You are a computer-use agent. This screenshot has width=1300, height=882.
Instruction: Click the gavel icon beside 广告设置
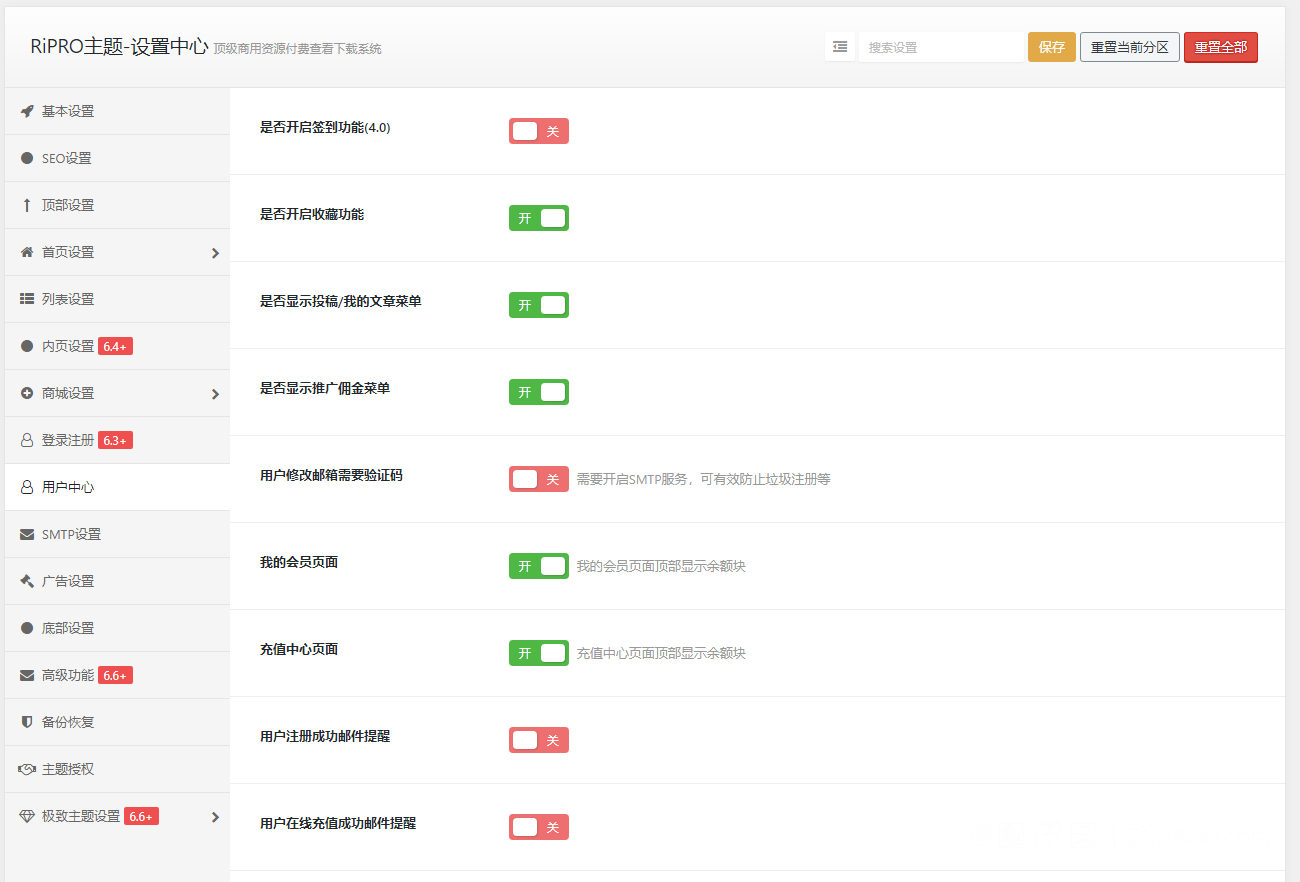(x=27, y=581)
